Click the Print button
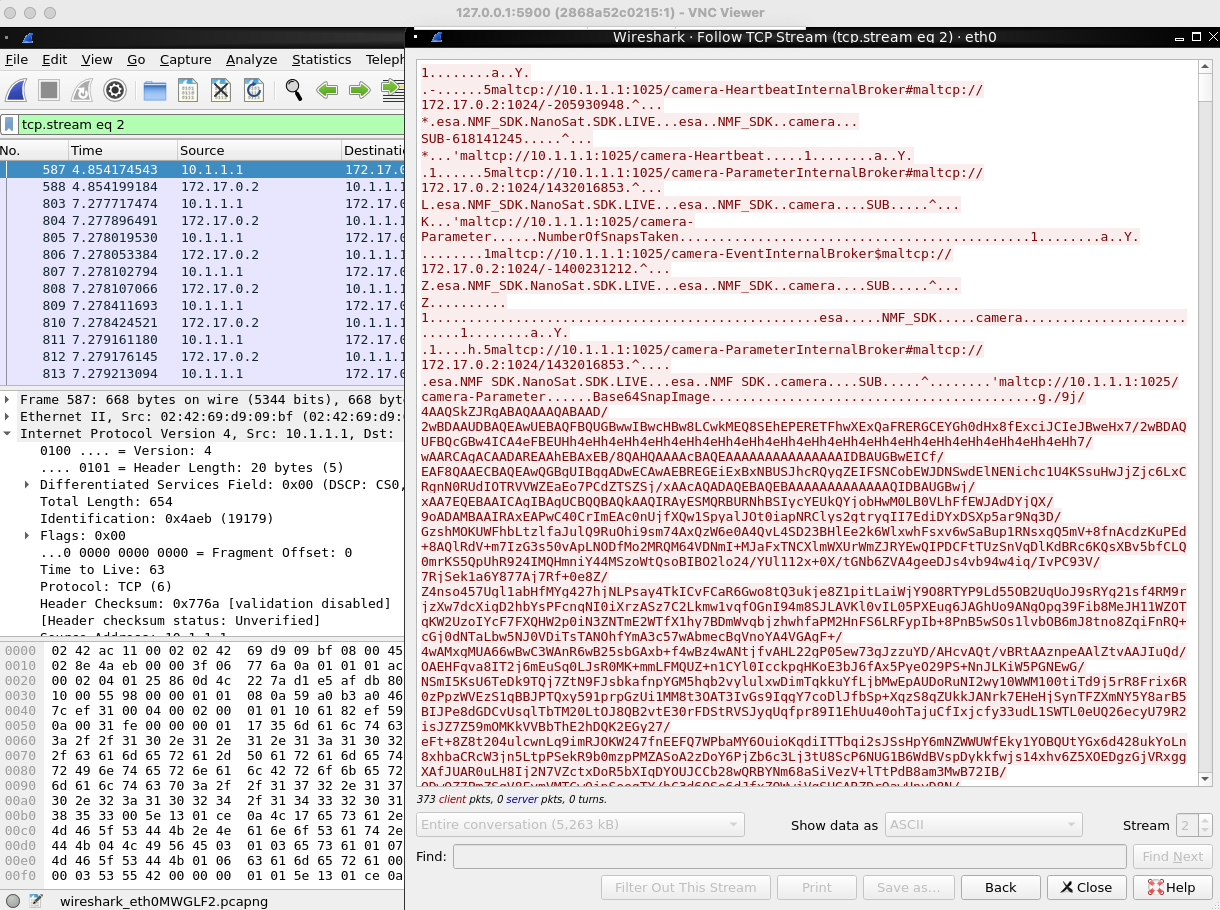The width and height of the screenshot is (1220, 910). 816,888
